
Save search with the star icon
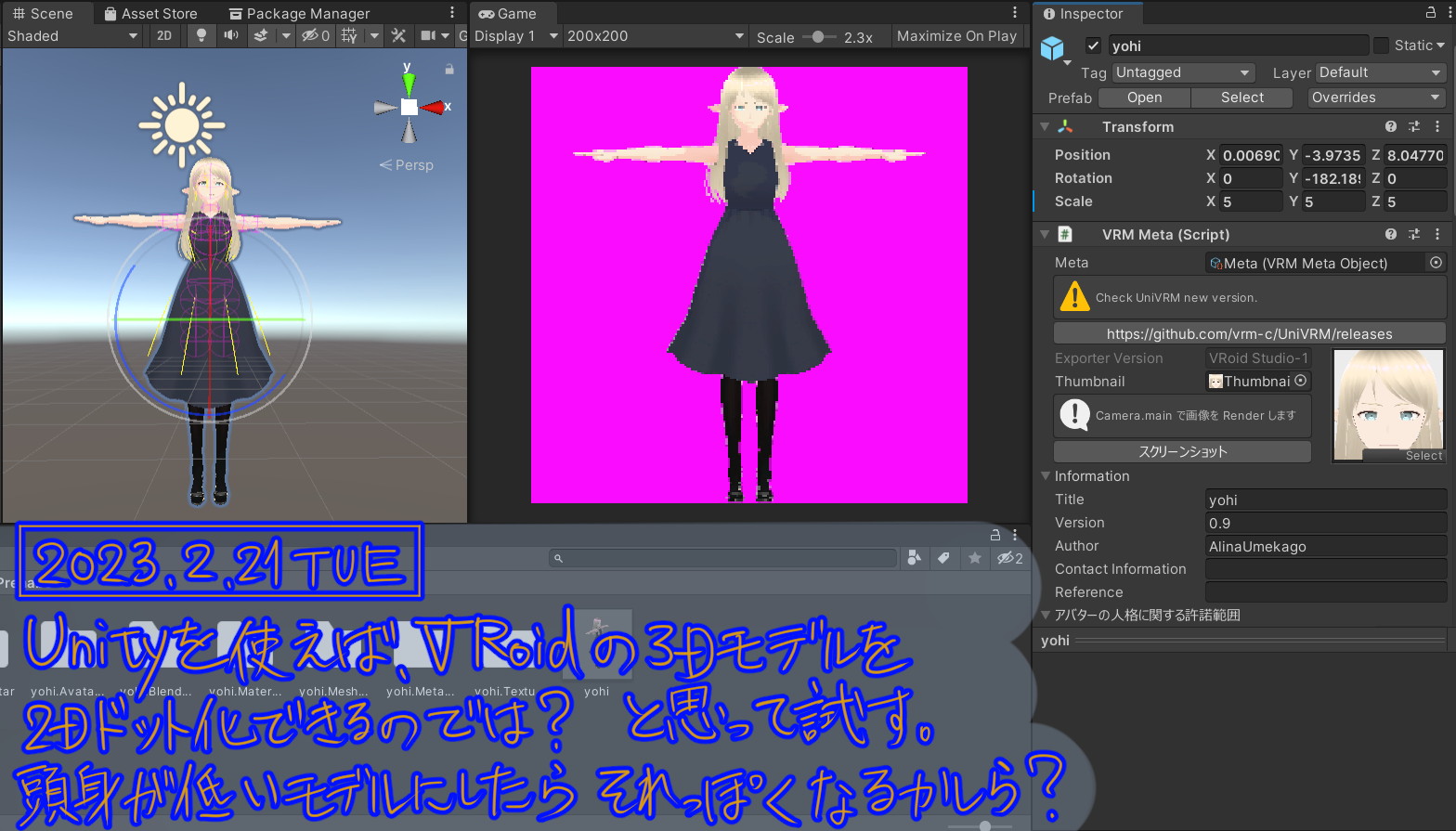974,558
